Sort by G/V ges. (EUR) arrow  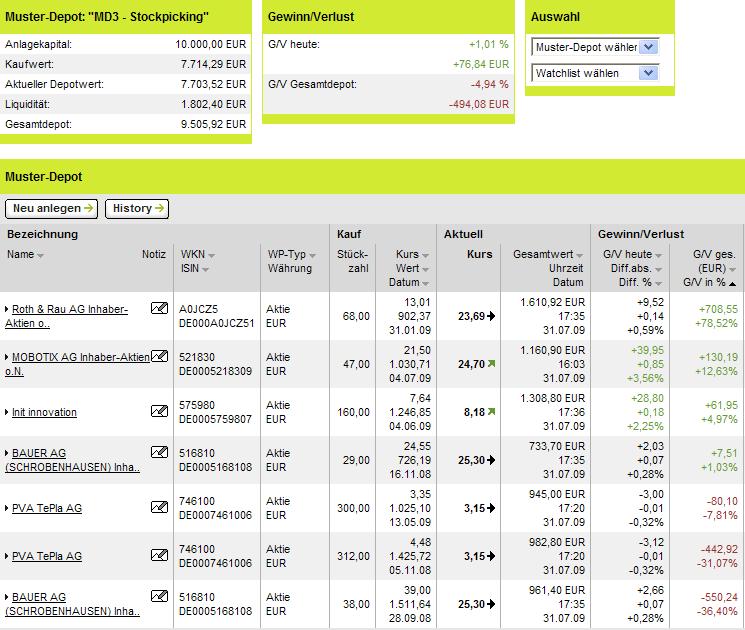coord(732,269)
